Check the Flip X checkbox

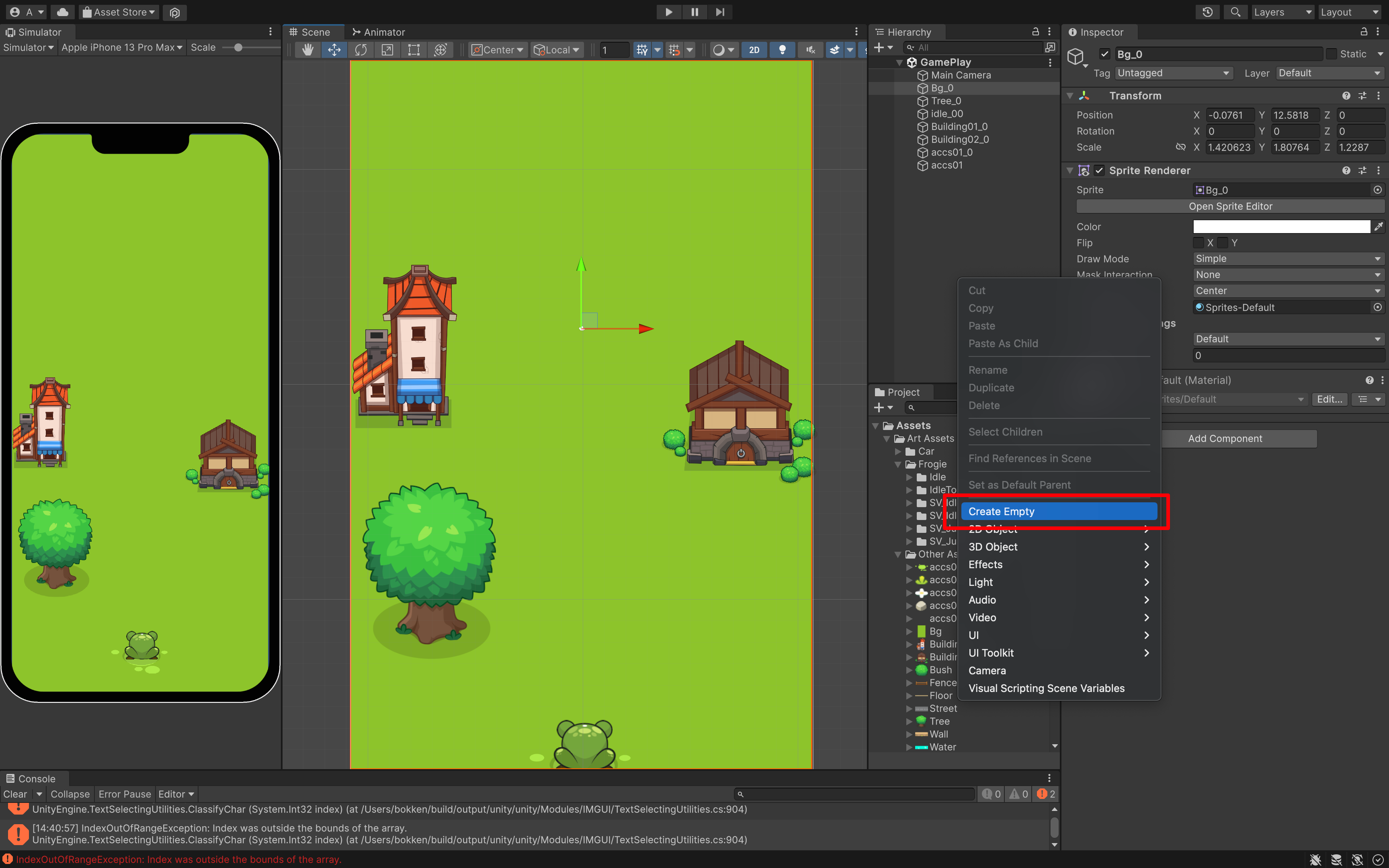coord(1198,243)
